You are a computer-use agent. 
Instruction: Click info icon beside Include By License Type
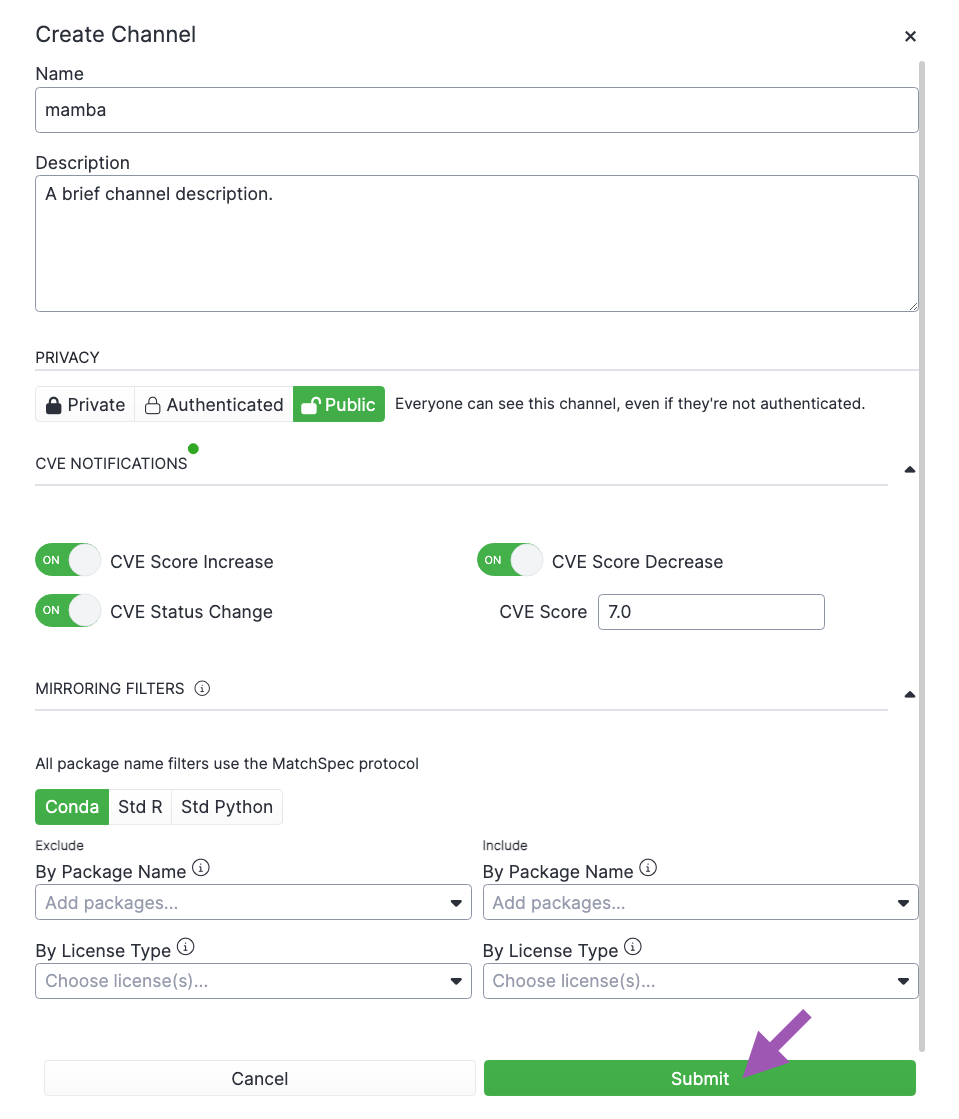click(x=633, y=947)
